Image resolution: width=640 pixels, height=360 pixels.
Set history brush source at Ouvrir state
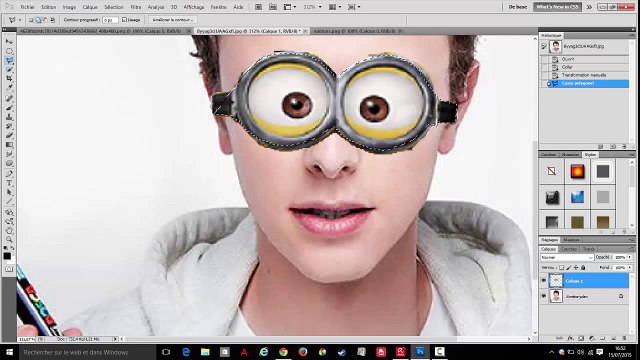[x=544, y=59]
